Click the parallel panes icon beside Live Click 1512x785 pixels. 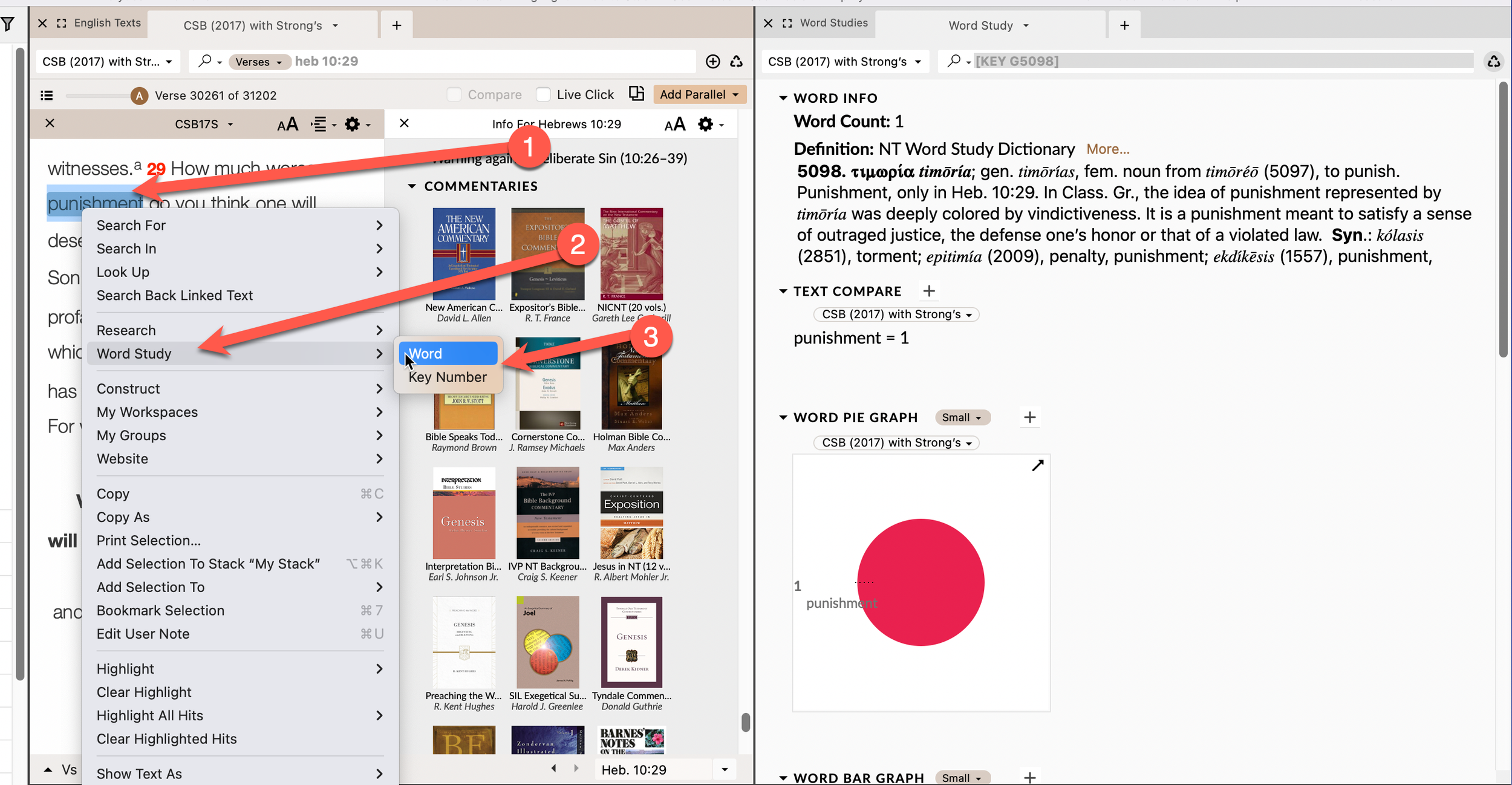[x=636, y=94]
